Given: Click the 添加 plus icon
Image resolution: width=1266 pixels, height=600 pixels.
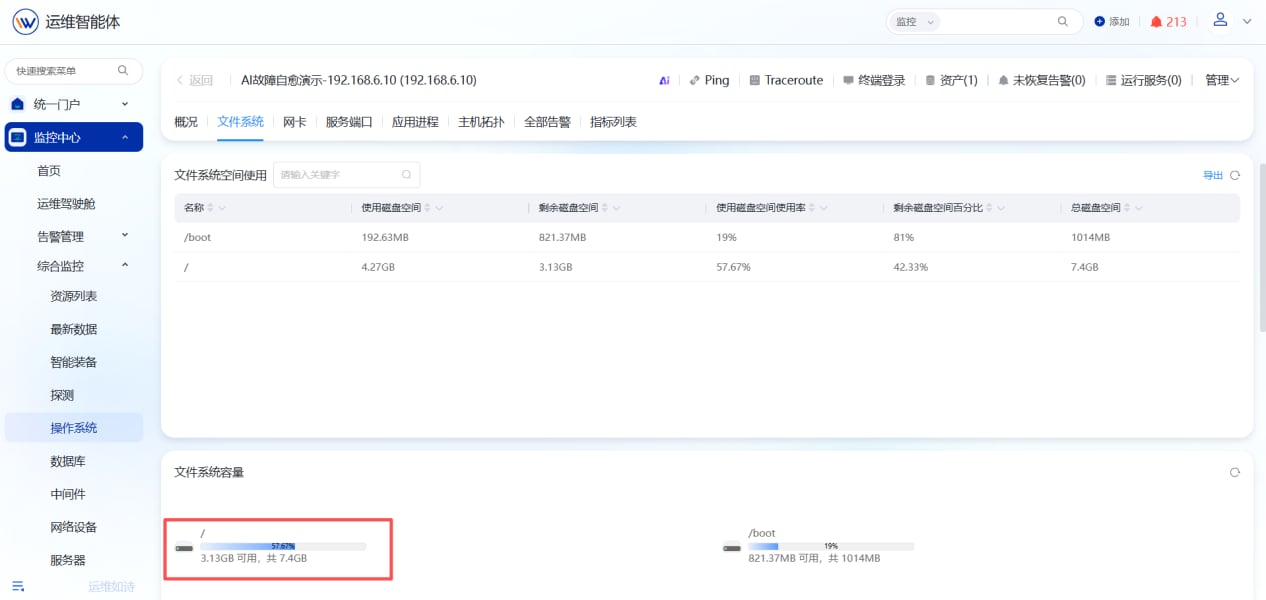Looking at the screenshot, I should [1100, 21].
